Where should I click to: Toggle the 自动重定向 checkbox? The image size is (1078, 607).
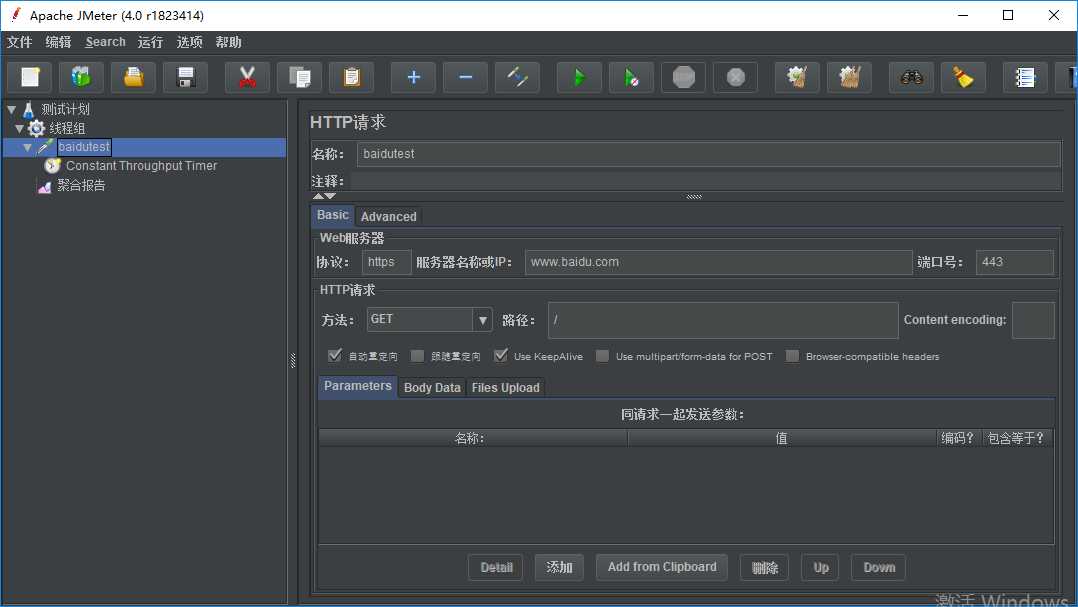pyautogui.click(x=335, y=355)
